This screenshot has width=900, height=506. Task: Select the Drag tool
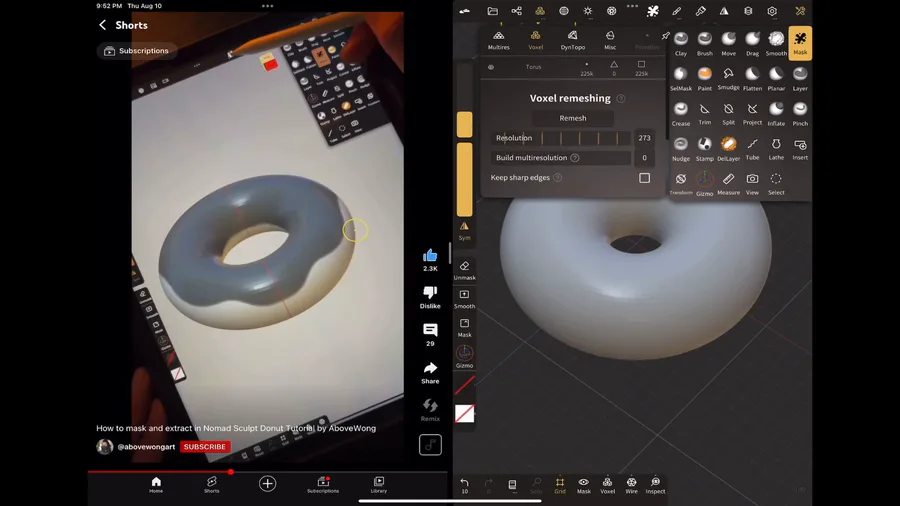point(752,43)
